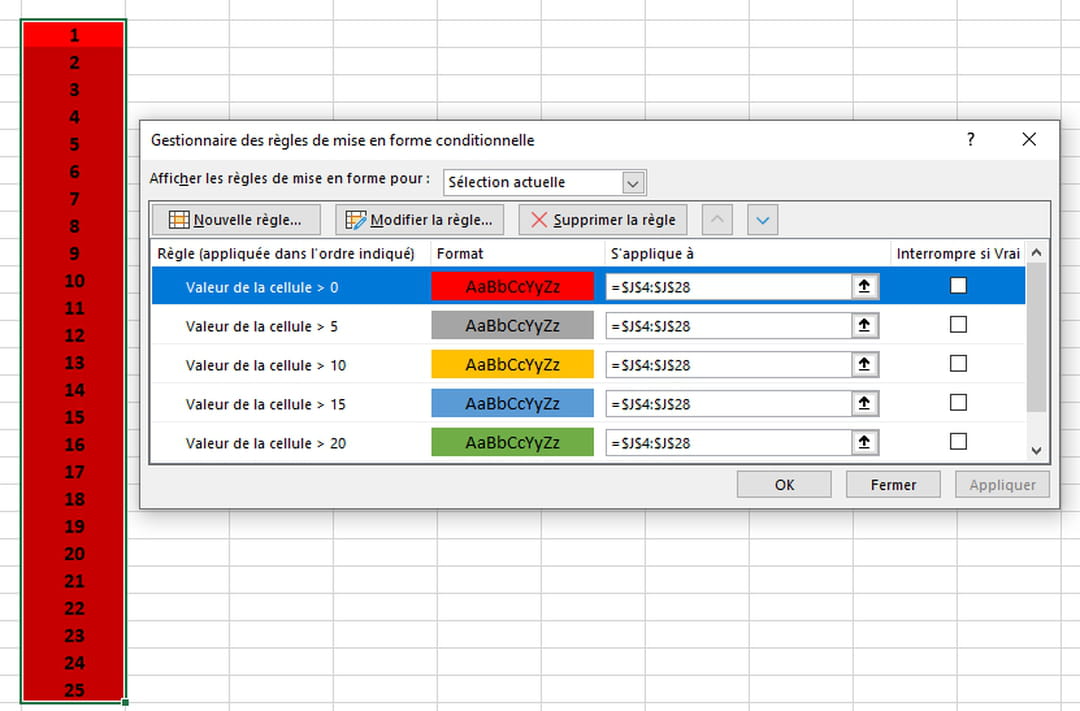Check Interrompre si Vrai for rule > 0
Viewport: 1080px width, 711px height.
[958, 285]
